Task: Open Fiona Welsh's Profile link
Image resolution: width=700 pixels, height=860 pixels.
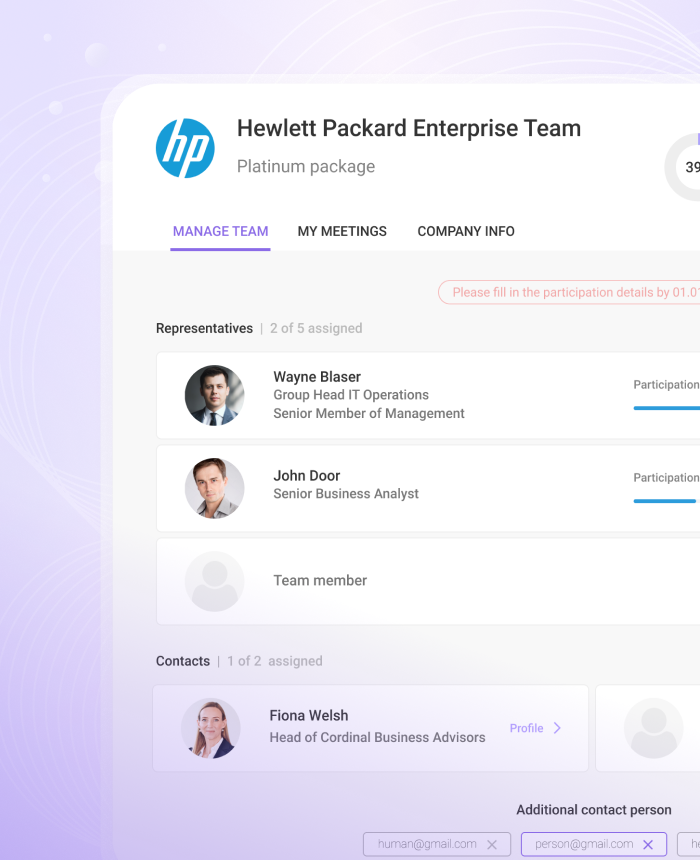Action: point(527,728)
